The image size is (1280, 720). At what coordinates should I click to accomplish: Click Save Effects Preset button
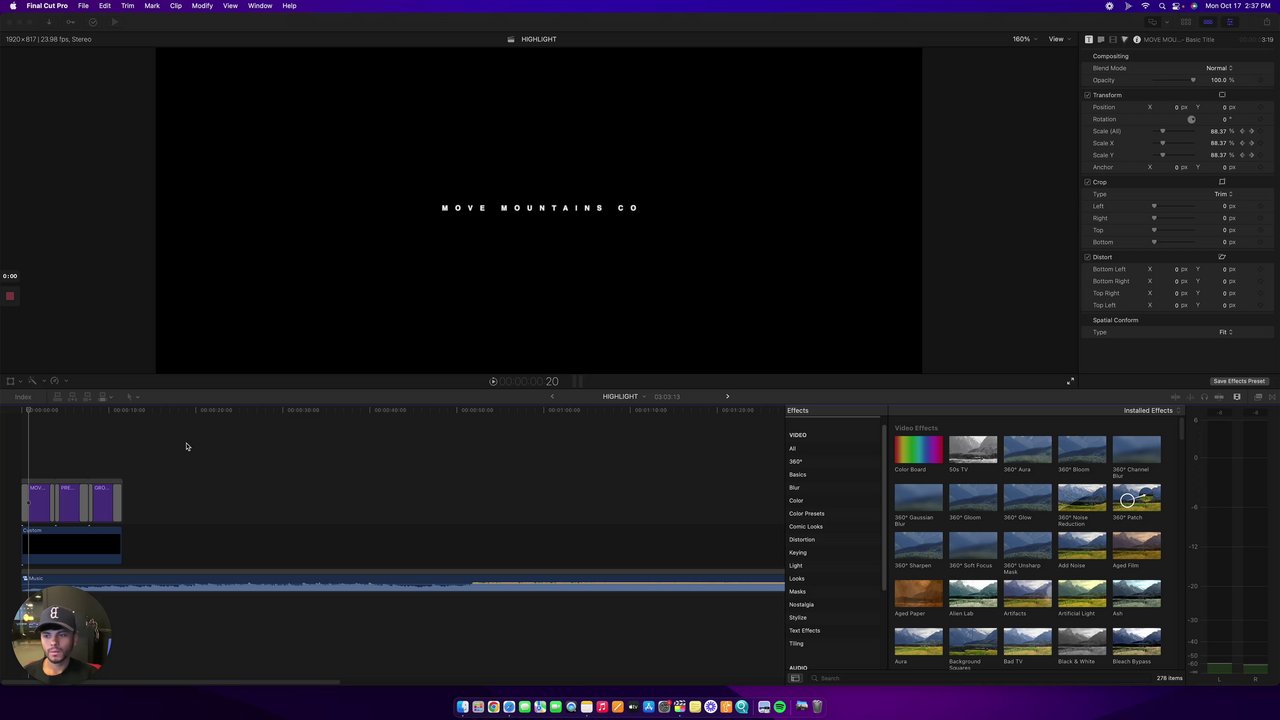pyautogui.click(x=1239, y=381)
